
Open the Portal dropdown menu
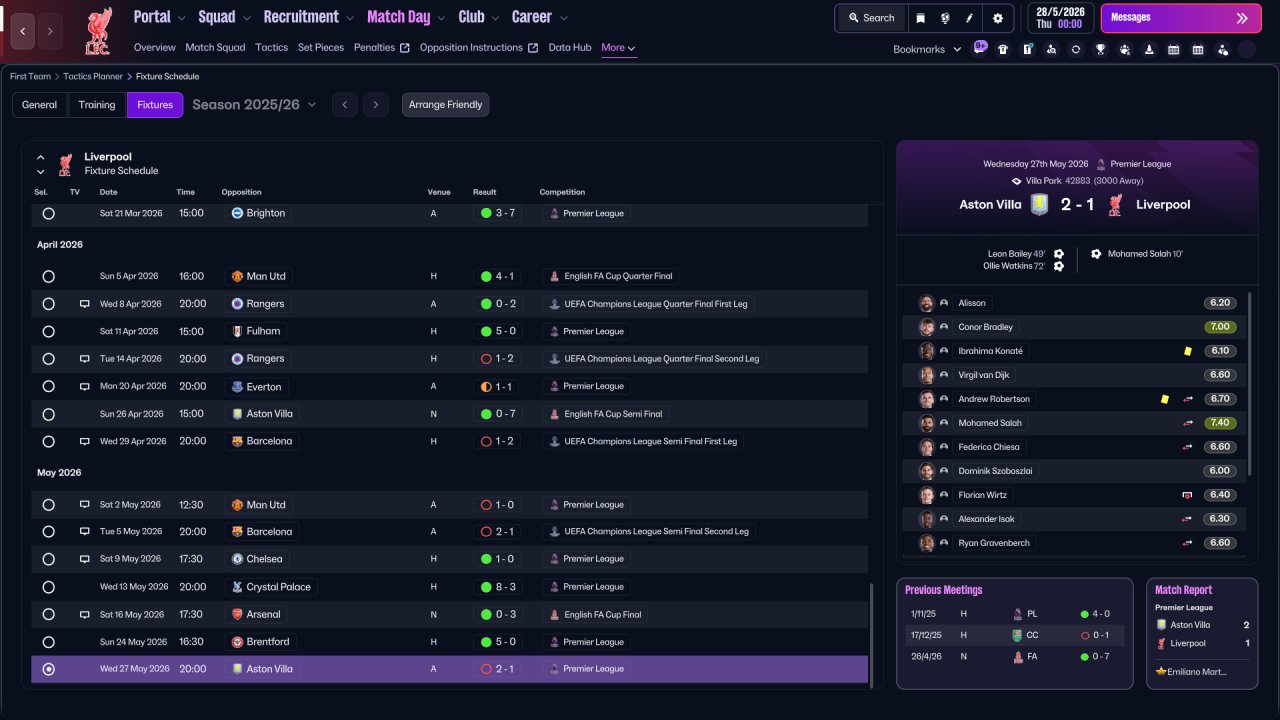point(160,17)
